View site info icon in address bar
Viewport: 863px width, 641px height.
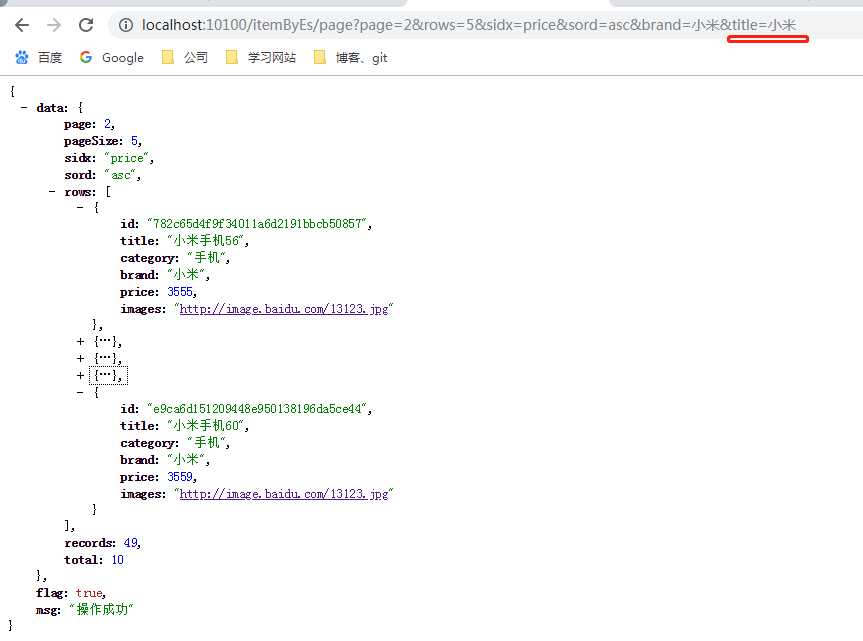pyautogui.click(x=126, y=25)
